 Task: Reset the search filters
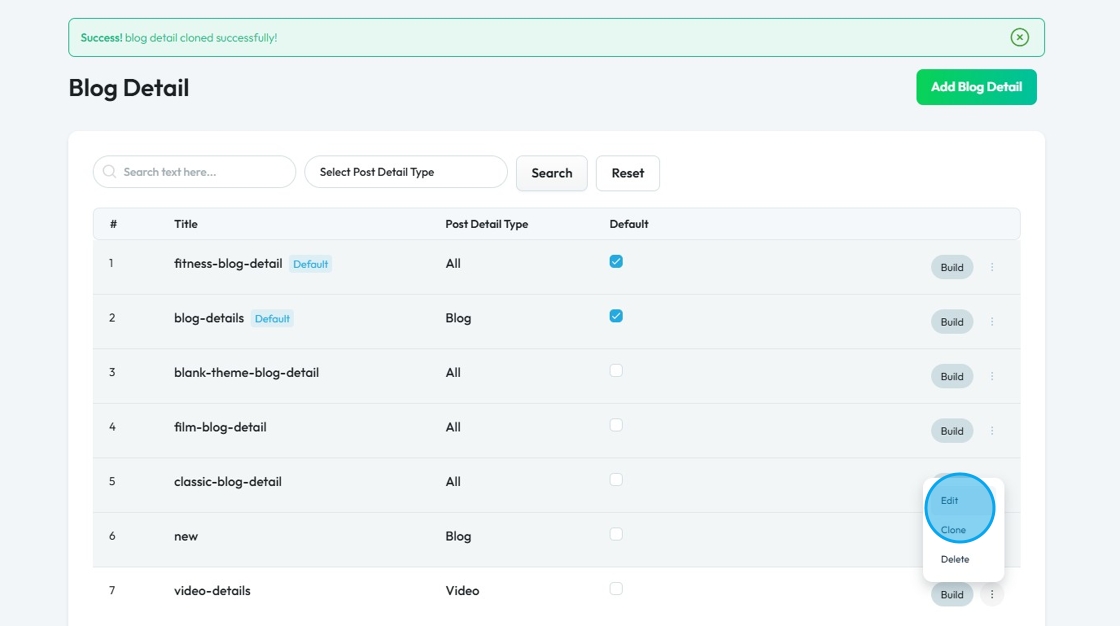(628, 173)
